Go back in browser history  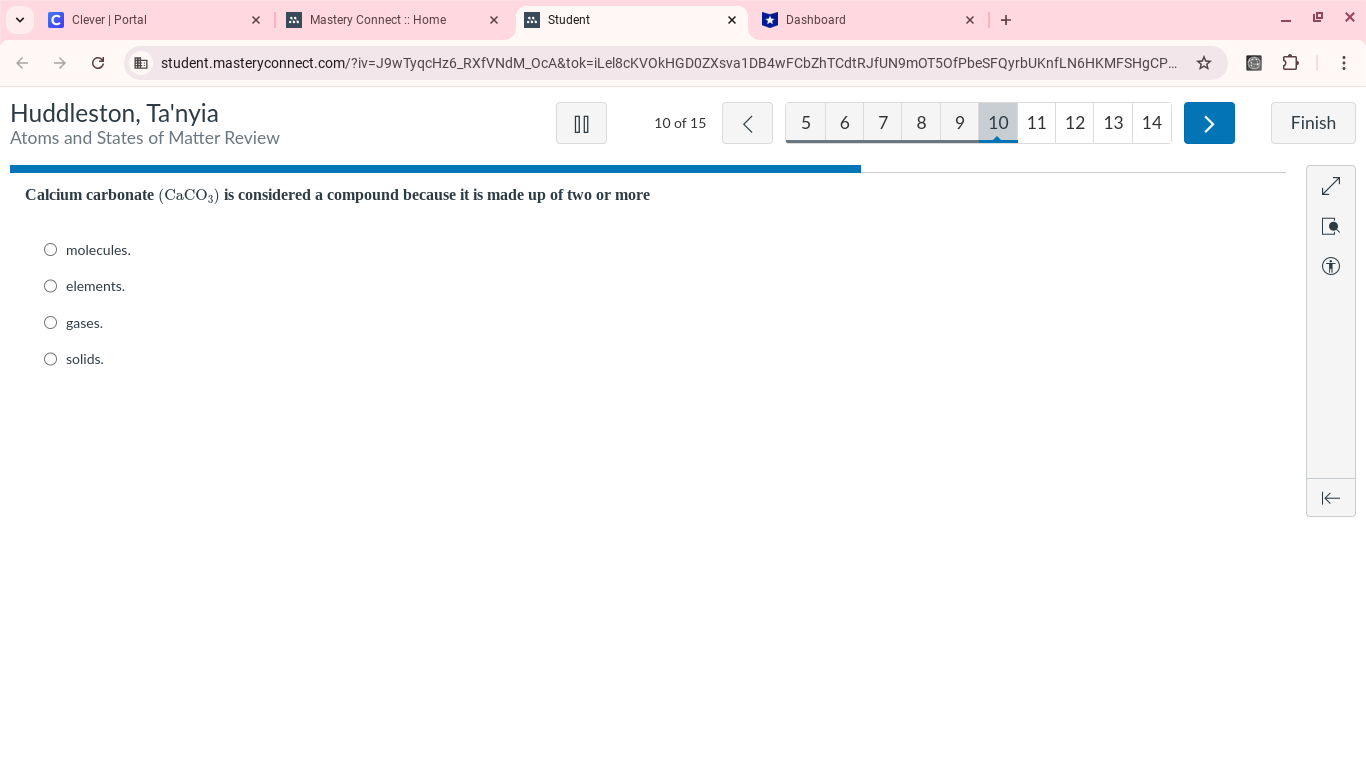(x=22, y=63)
